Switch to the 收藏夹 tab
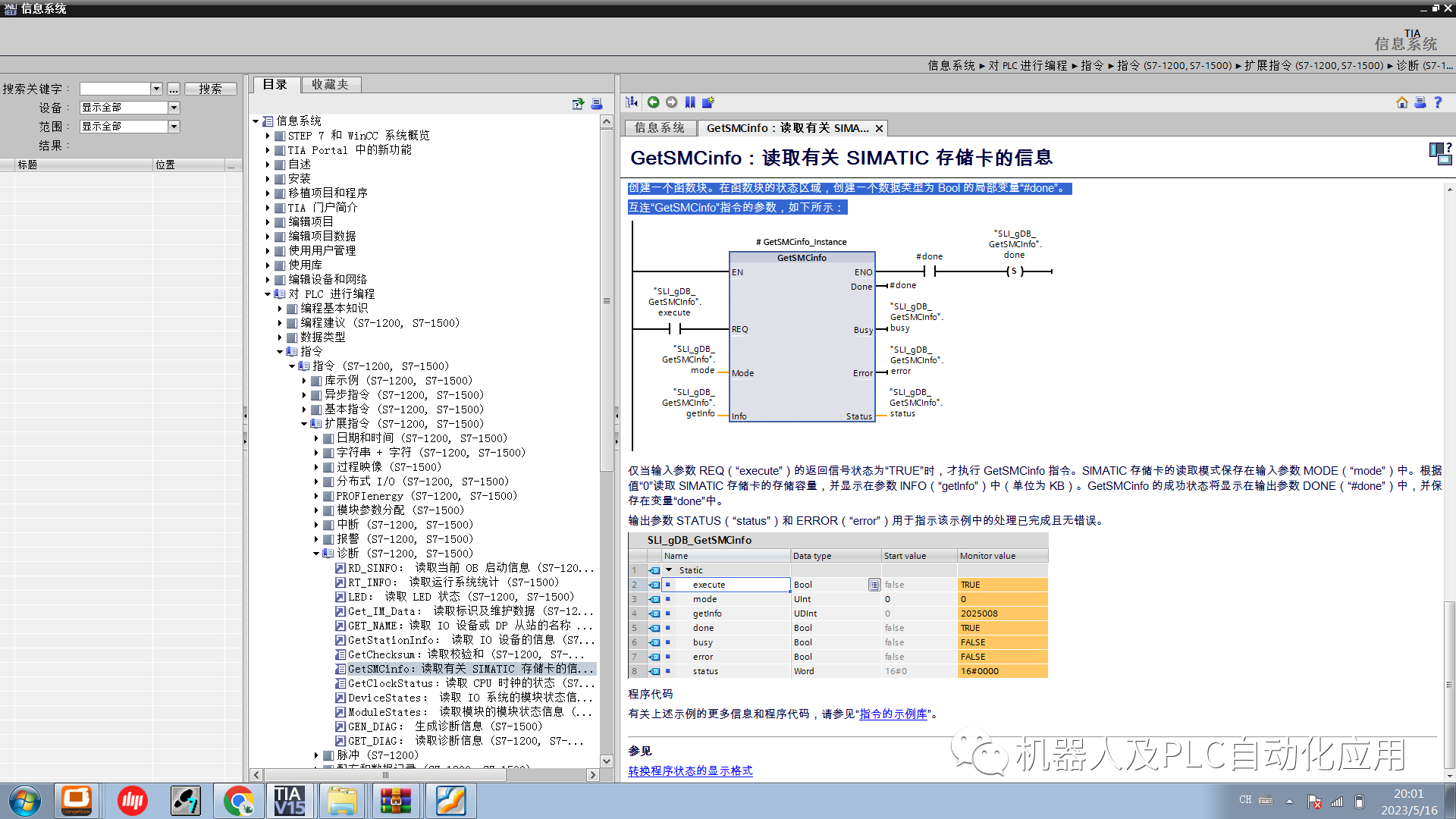1456x819 pixels. tap(330, 85)
